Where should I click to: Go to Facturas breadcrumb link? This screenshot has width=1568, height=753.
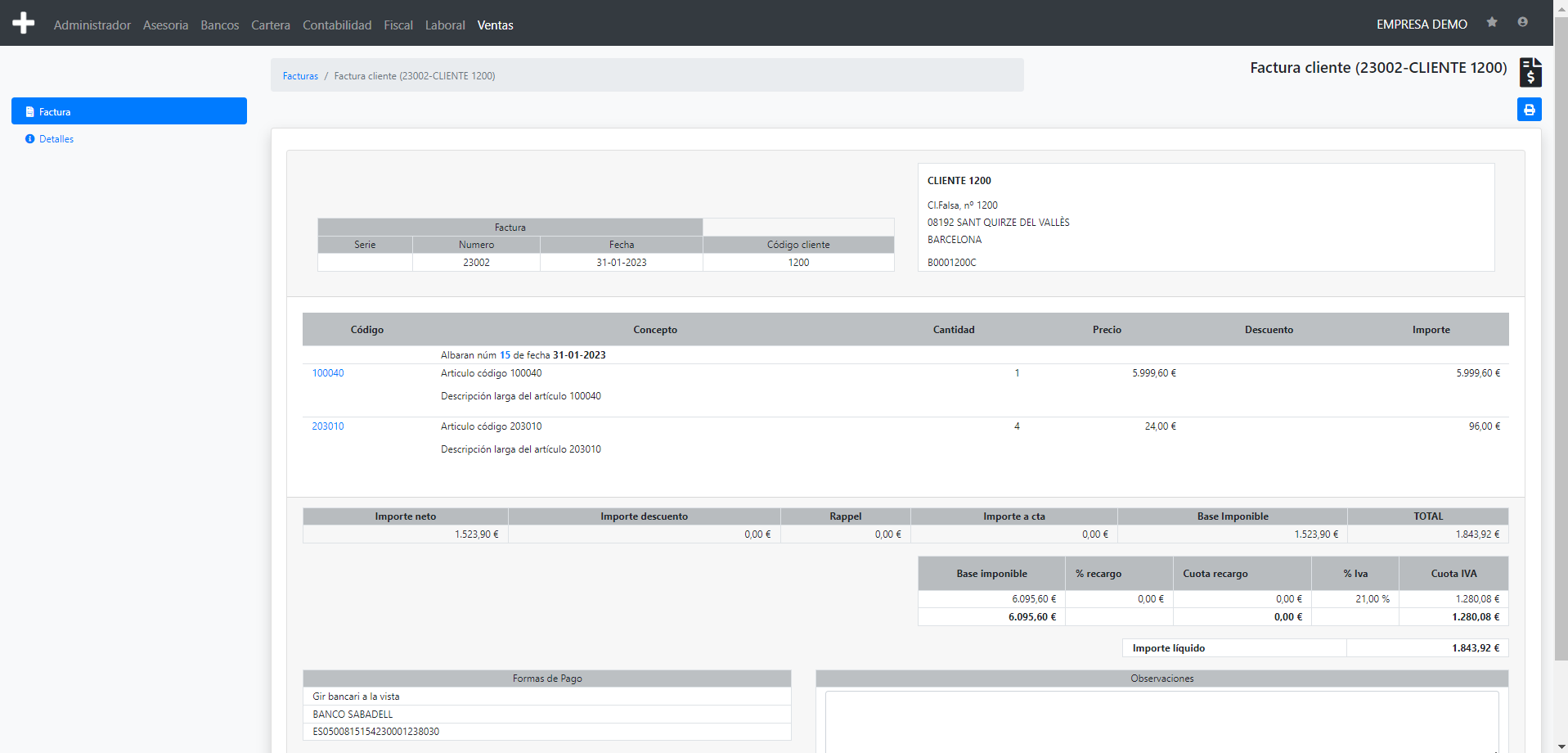pyautogui.click(x=300, y=76)
